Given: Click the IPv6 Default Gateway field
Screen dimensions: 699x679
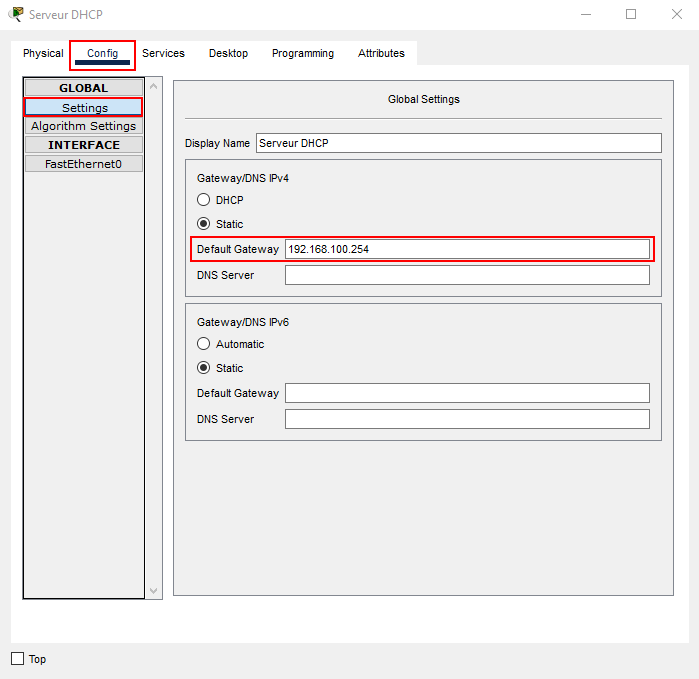Looking at the screenshot, I should 467,393.
